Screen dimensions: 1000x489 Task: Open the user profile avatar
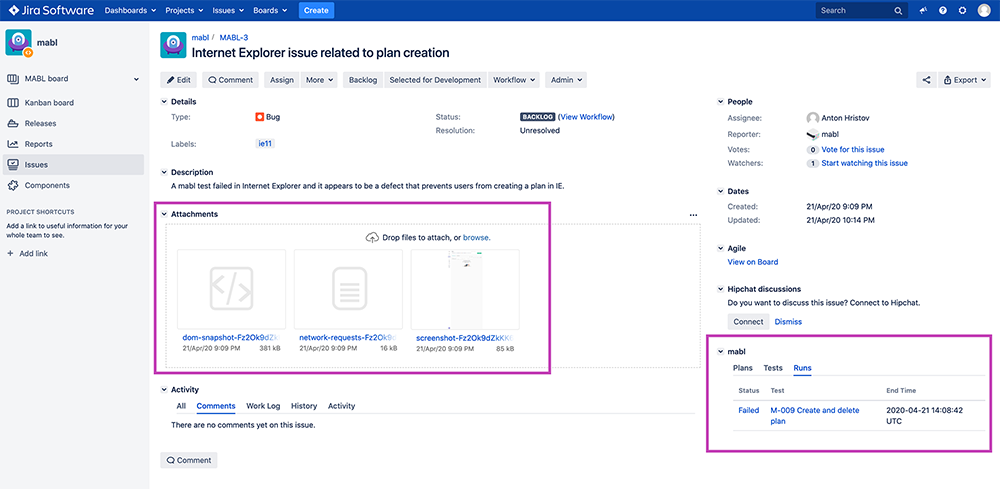click(984, 11)
